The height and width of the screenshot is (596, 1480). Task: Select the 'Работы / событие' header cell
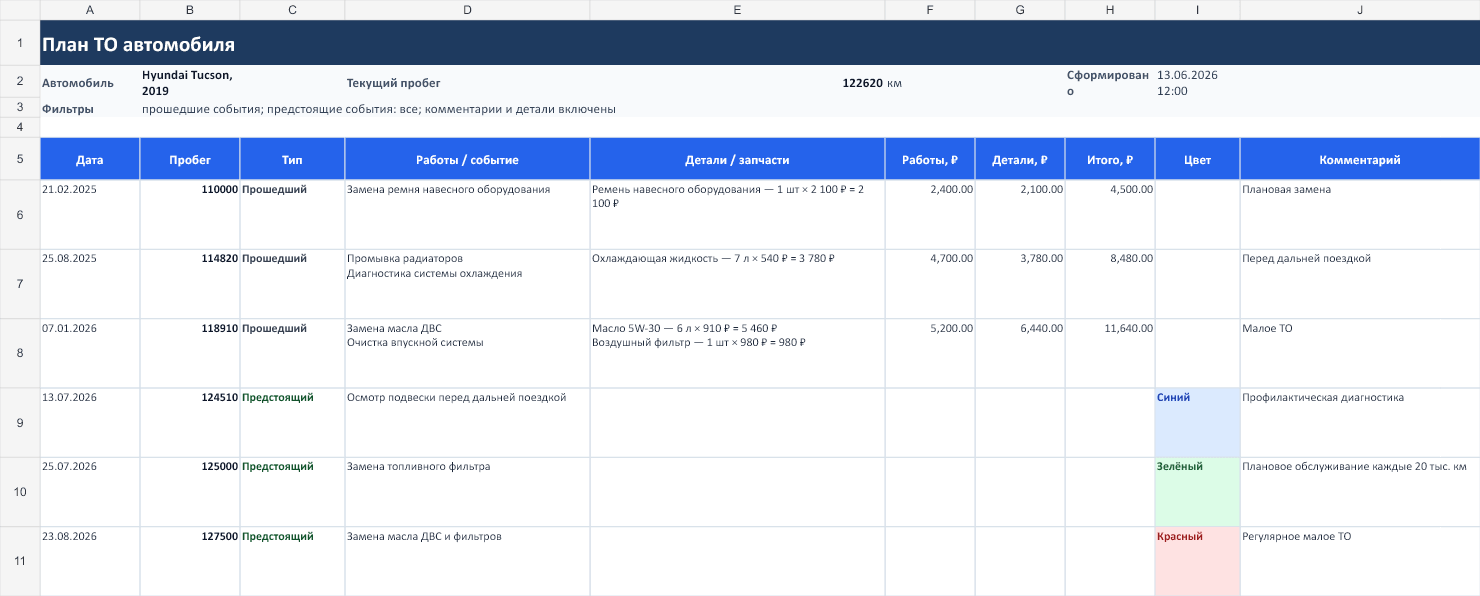[x=467, y=160]
